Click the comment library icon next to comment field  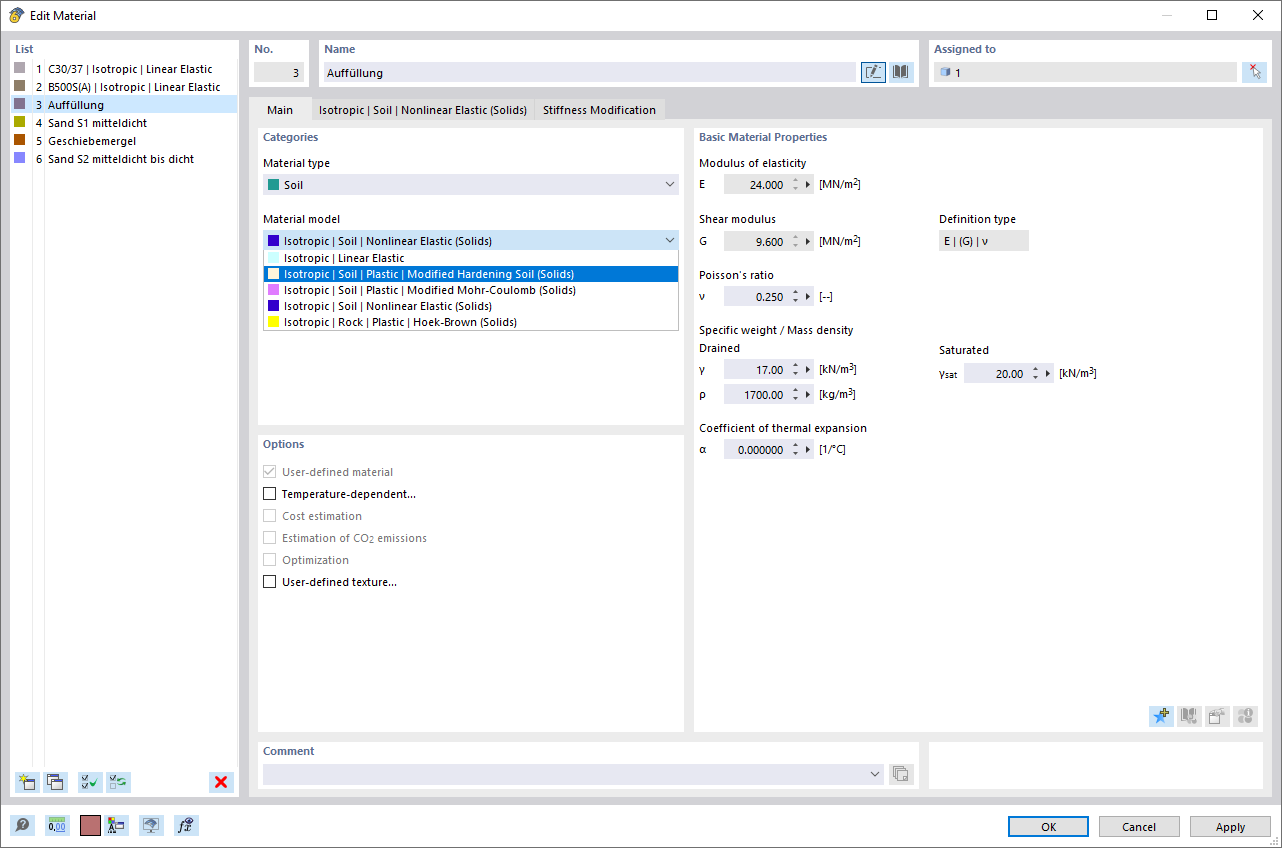click(901, 774)
